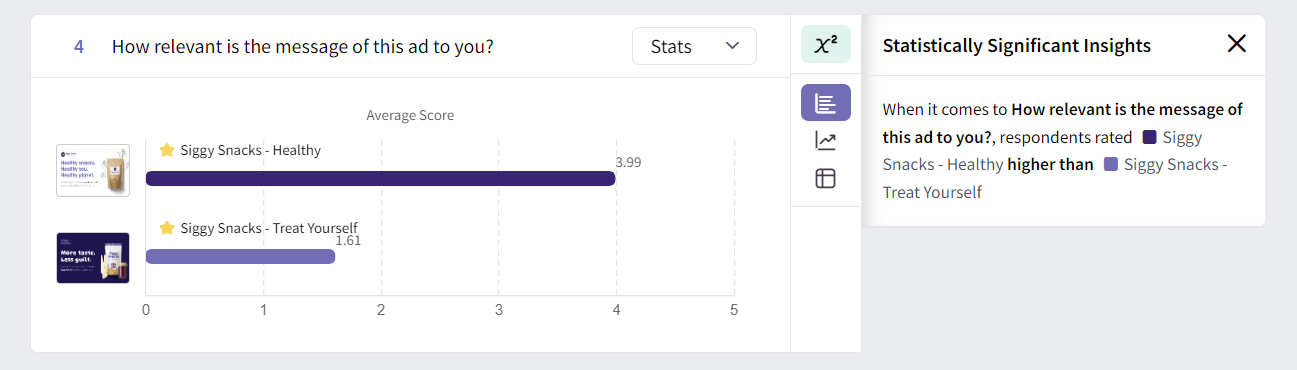Toggle the chi-square significance insights icon

(x=825, y=45)
